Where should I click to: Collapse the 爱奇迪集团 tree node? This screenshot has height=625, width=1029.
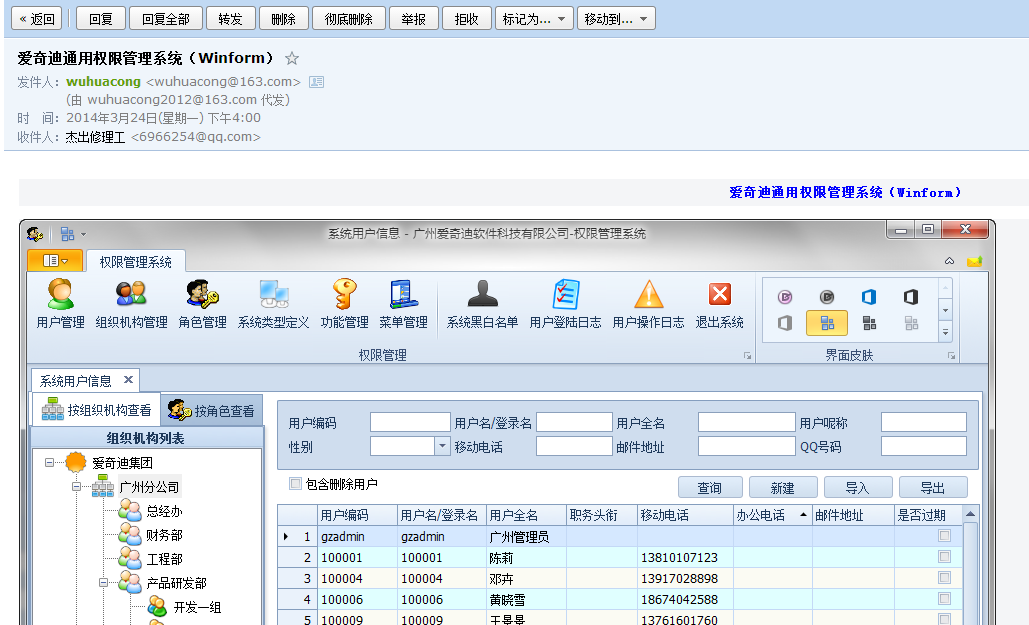coord(49,462)
